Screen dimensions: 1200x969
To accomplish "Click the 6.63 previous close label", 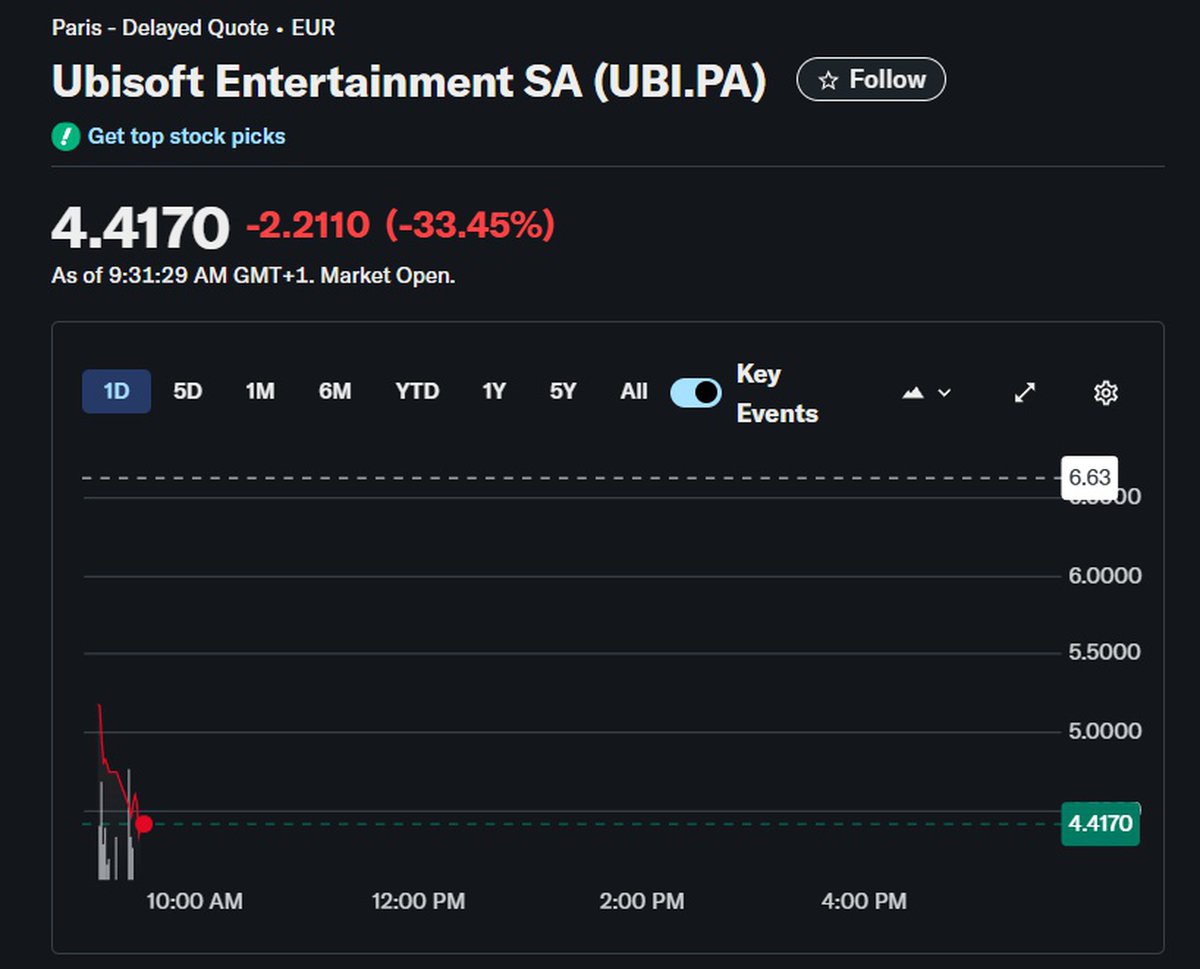I will click(x=1089, y=478).
